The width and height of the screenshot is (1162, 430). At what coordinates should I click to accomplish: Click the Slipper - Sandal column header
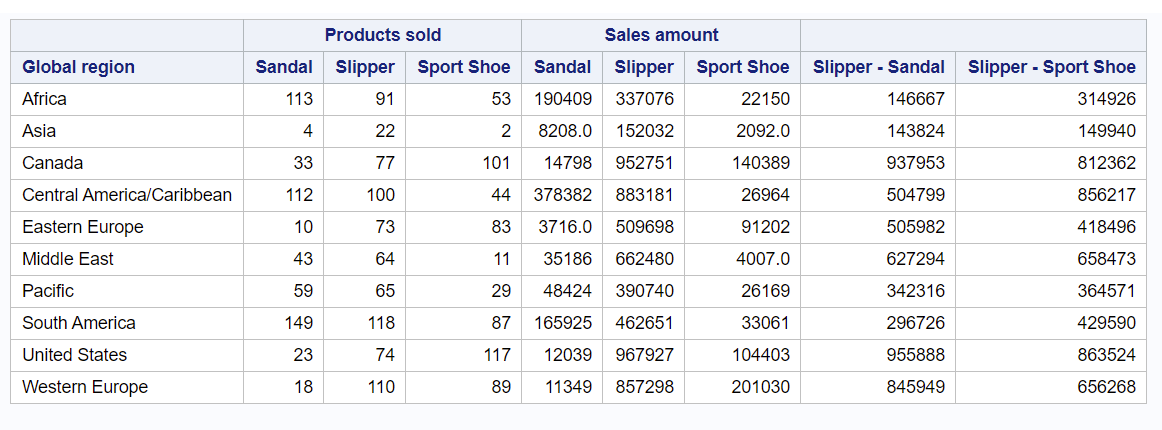click(878, 67)
